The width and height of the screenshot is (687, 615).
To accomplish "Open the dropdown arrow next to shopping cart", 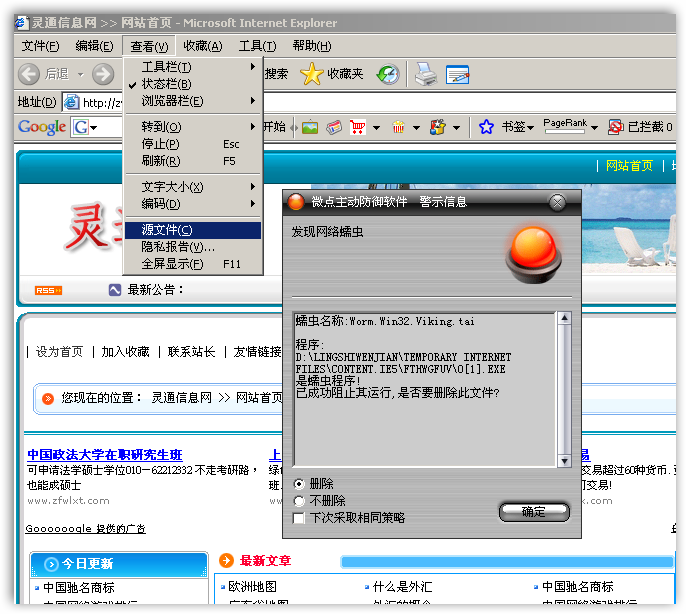I will tap(376, 128).
